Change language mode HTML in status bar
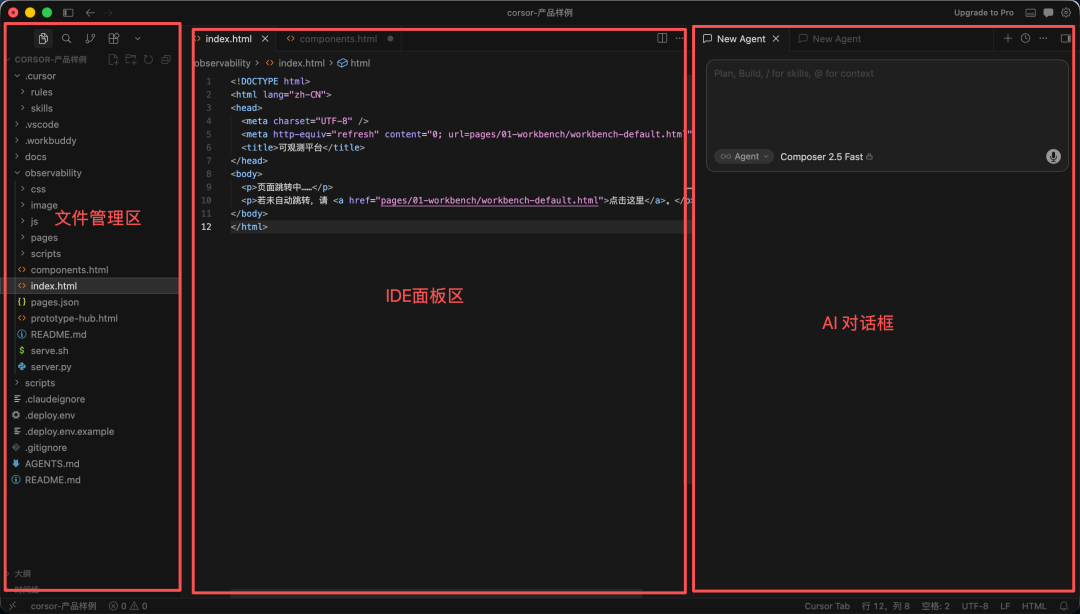The image size is (1080, 614). [x=1034, y=606]
